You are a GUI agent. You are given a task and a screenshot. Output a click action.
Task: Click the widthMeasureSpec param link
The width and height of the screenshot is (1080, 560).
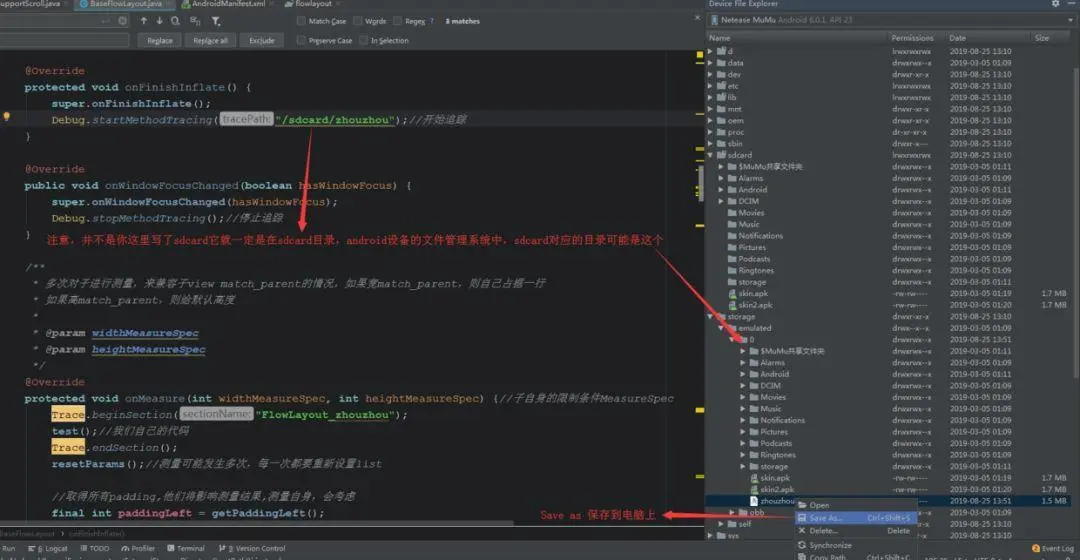145,333
